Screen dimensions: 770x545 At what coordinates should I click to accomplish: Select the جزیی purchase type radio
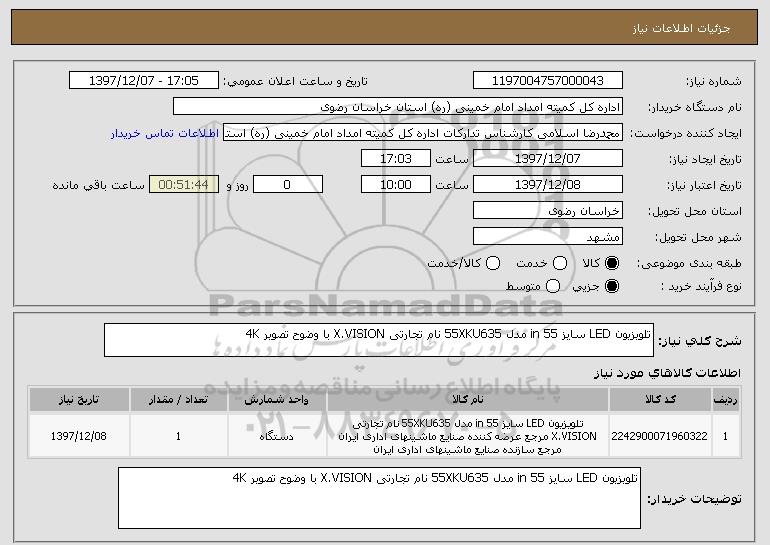pos(612,286)
